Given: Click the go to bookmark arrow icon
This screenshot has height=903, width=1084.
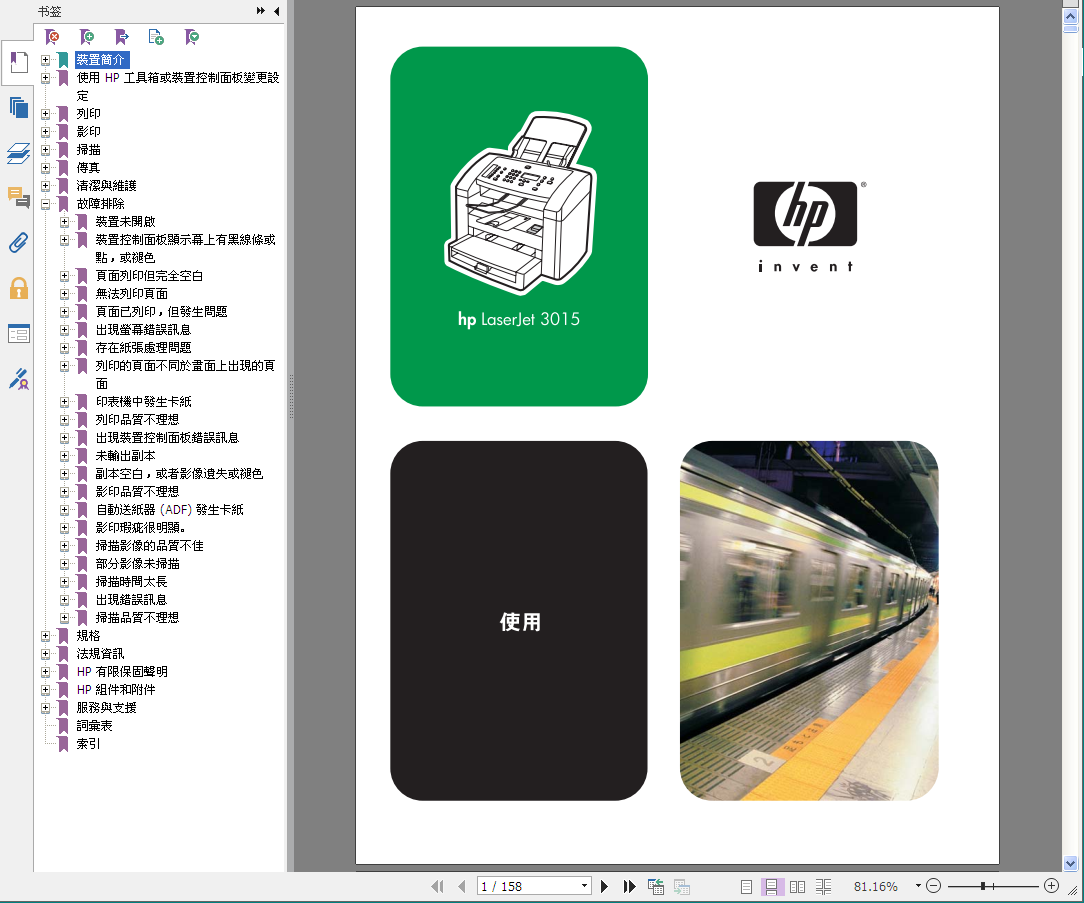Looking at the screenshot, I should [122, 37].
